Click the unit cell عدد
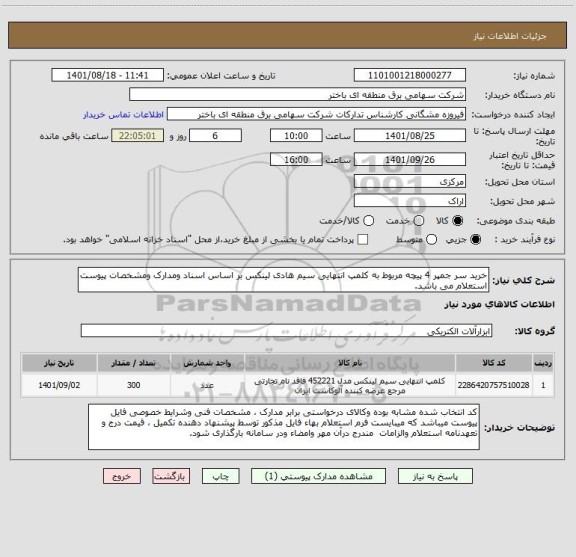The height and width of the screenshot is (557, 576). (207, 385)
